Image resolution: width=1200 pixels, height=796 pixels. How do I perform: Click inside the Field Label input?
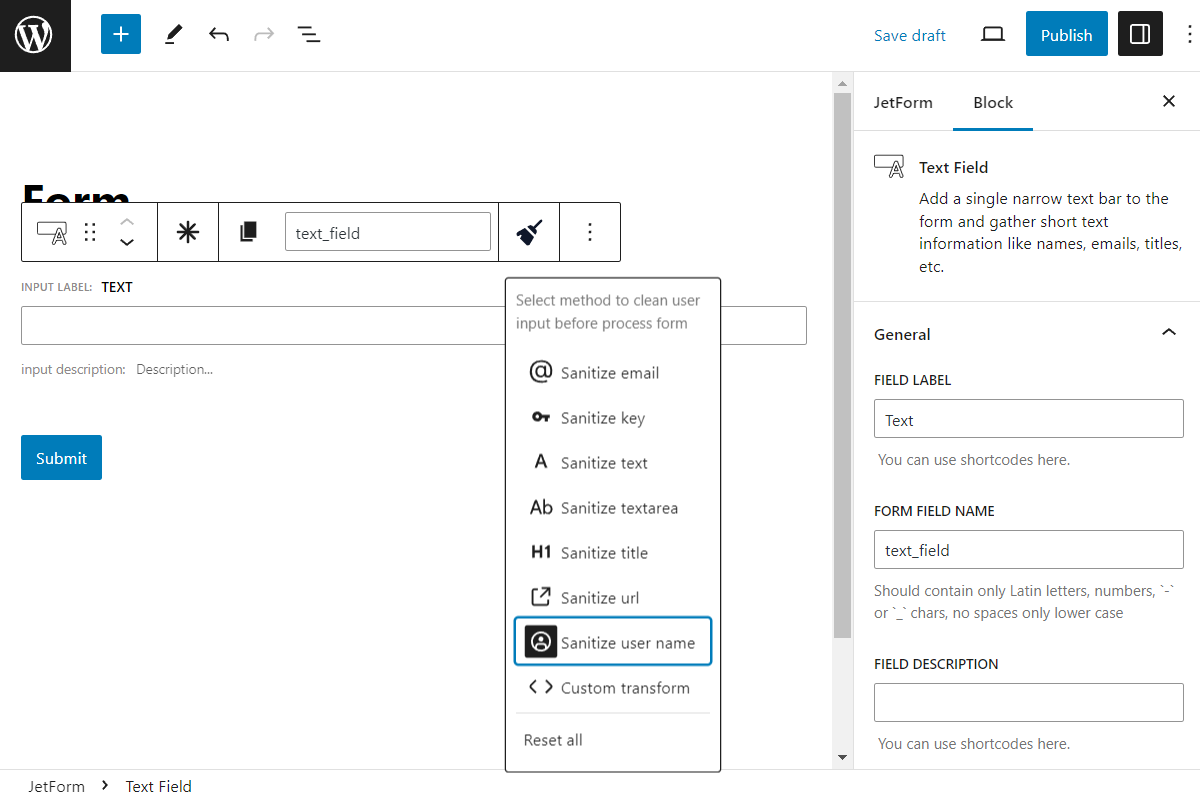[1028, 418]
